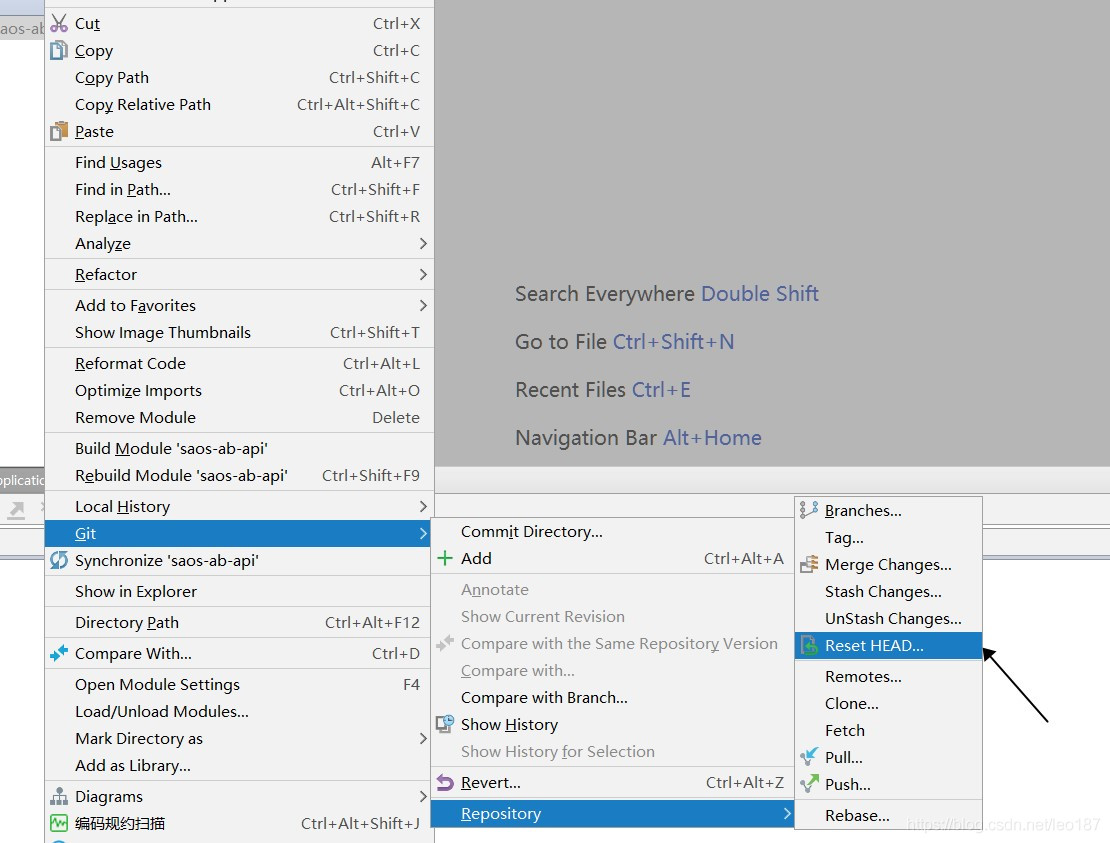The image size is (1110, 843).
Task: Click the copy icon next to Copy
Action: click(x=59, y=50)
